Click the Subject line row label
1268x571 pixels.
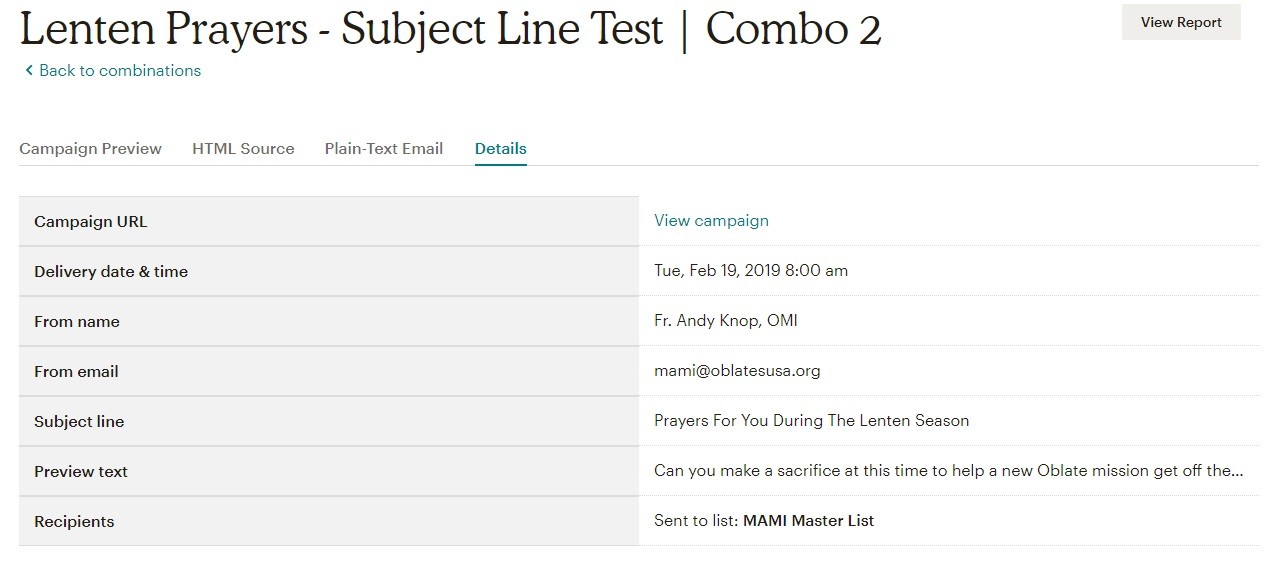click(79, 422)
